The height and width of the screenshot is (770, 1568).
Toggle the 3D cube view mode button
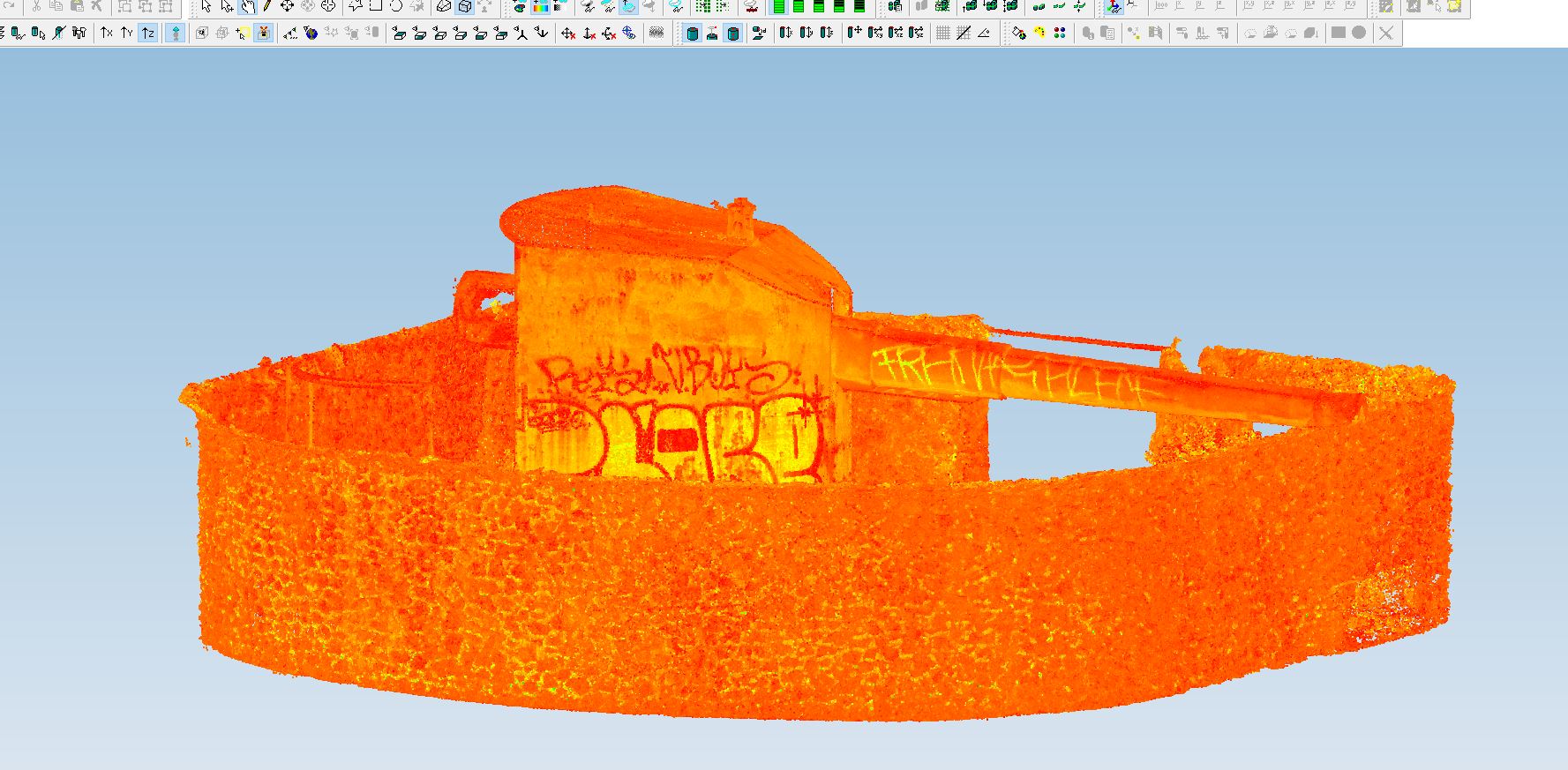coord(464,6)
